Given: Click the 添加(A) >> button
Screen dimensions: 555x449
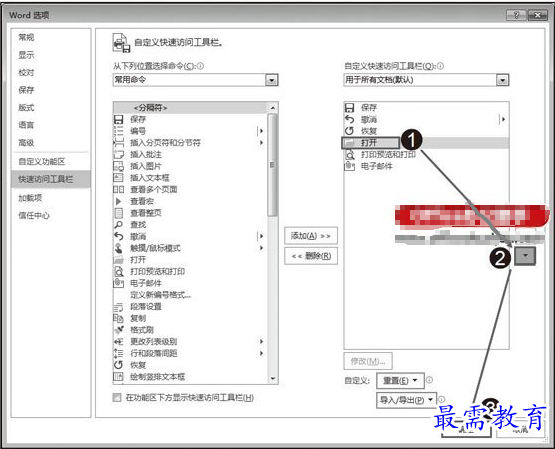Looking at the screenshot, I should (311, 236).
